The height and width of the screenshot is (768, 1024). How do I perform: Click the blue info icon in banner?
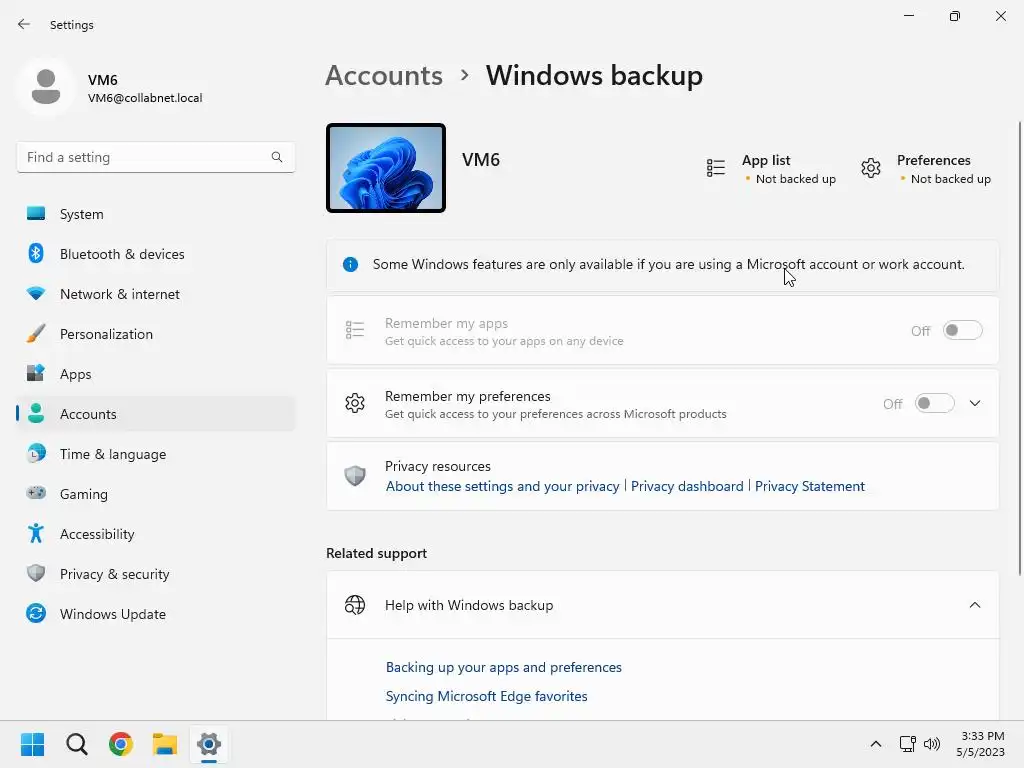click(350, 264)
